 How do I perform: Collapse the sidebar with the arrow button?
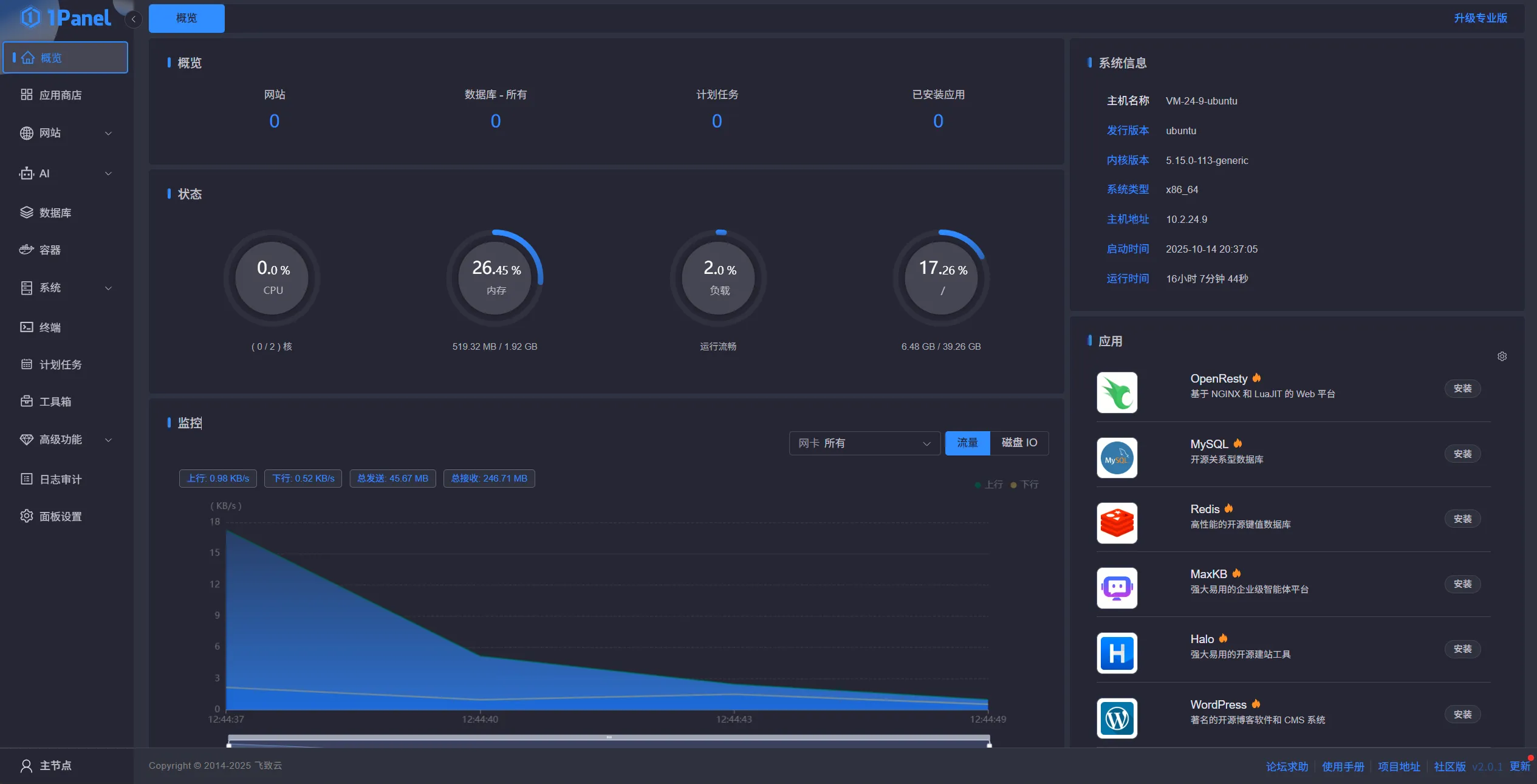click(134, 19)
